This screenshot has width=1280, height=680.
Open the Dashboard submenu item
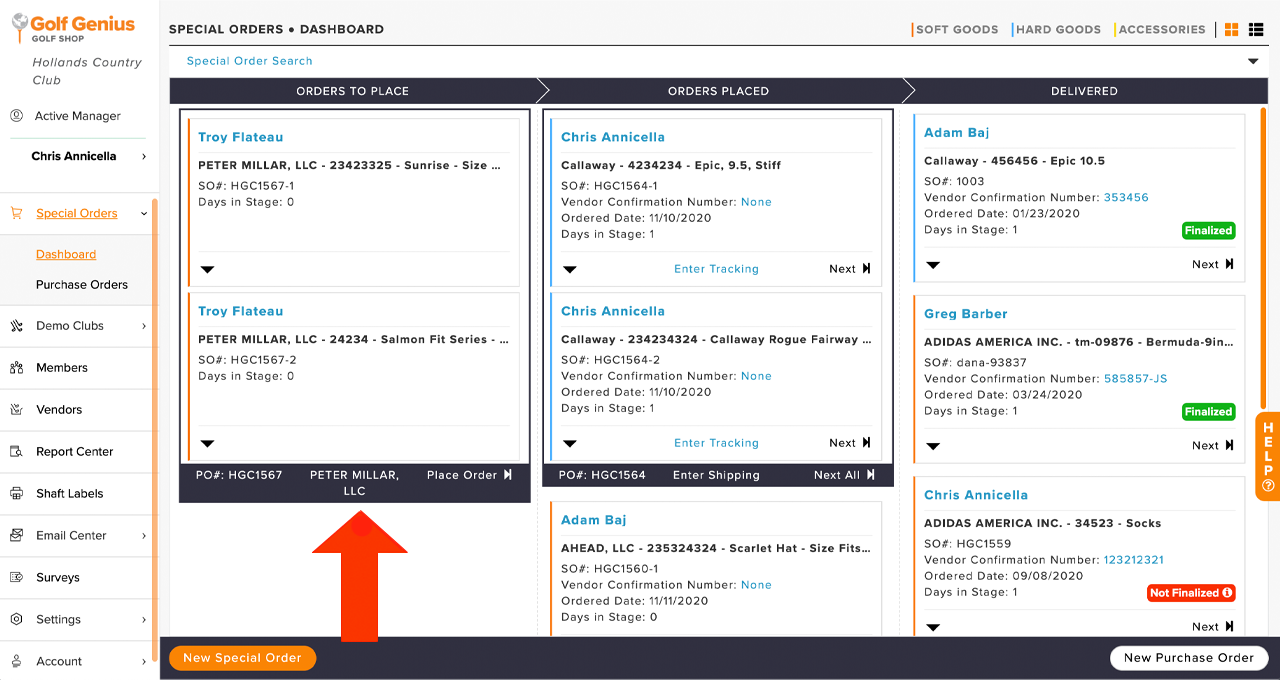coord(66,254)
